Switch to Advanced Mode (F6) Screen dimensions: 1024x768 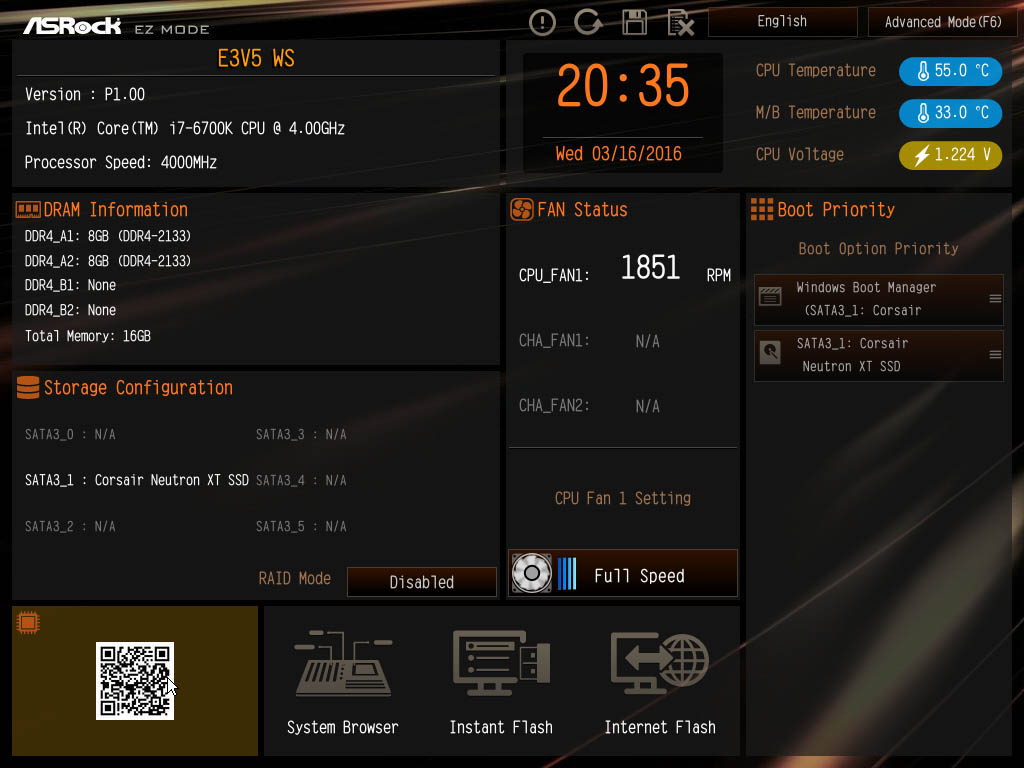(x=942, y=22)
